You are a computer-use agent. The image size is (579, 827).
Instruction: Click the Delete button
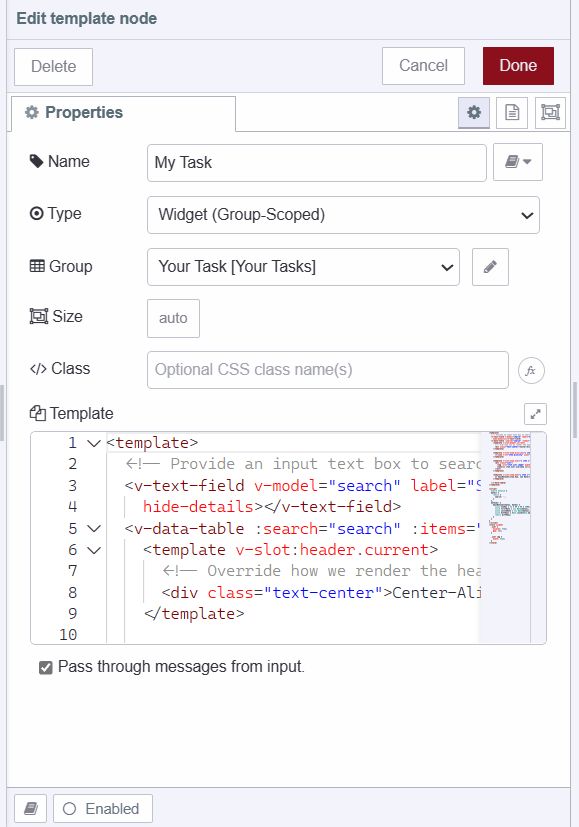pyautogui.click(x=53, y=66)
